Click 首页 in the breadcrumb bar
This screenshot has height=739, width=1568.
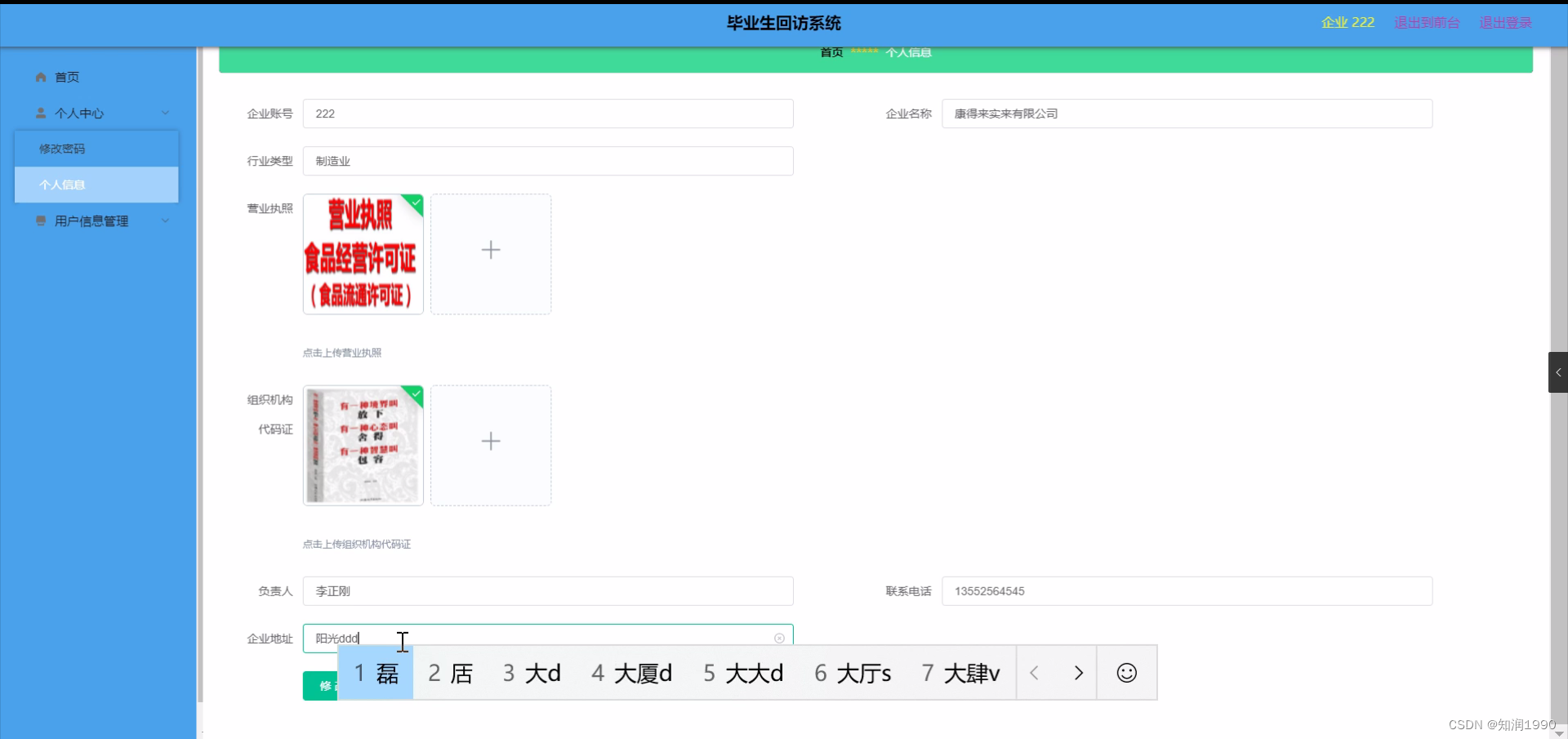830,51
